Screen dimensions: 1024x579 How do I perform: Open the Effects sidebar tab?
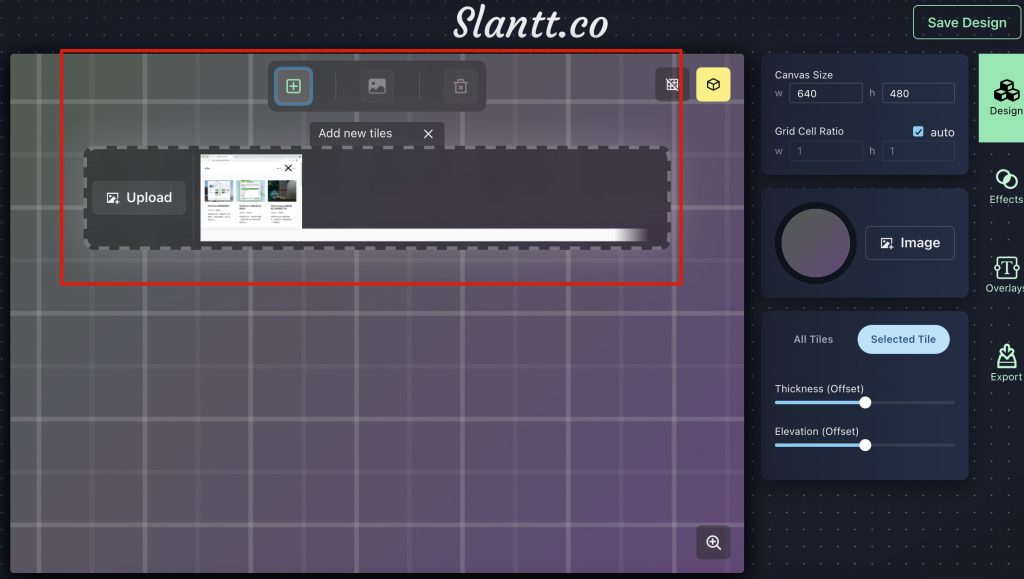(1006, 187)
